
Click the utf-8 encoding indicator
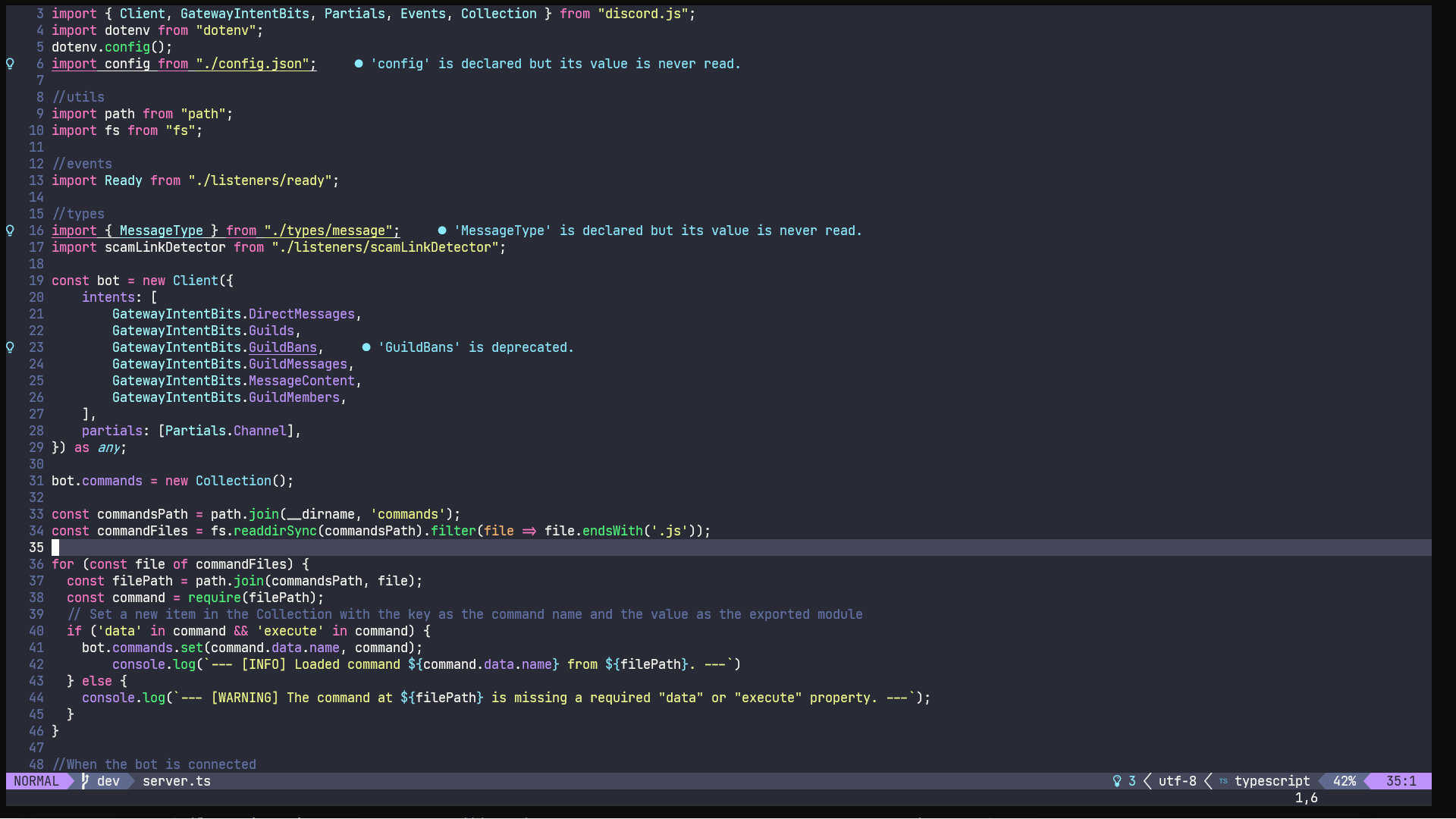pyautogui.click(x=1176, y=781)
